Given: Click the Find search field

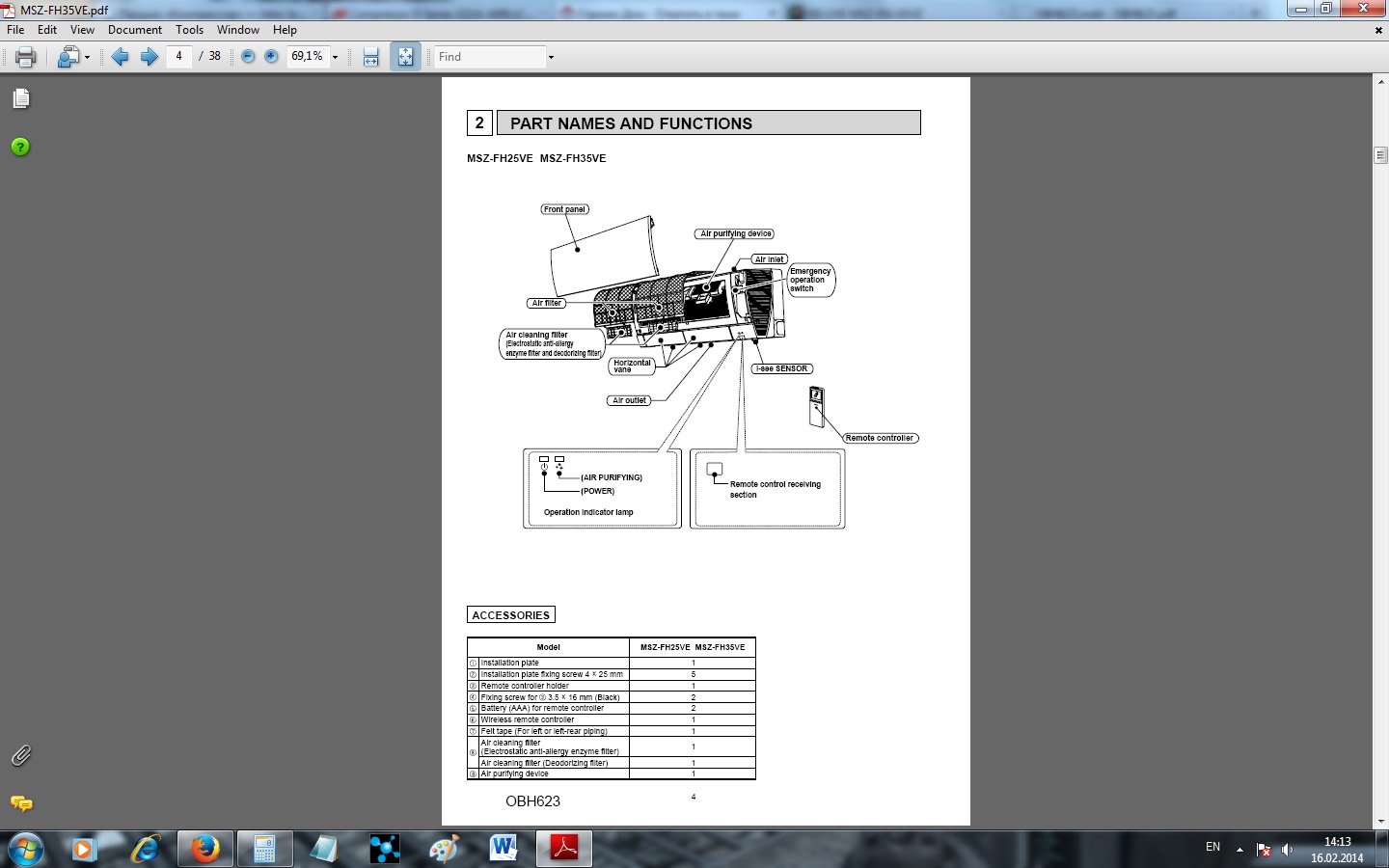Looking at the screenshot, I should point(490,57).
